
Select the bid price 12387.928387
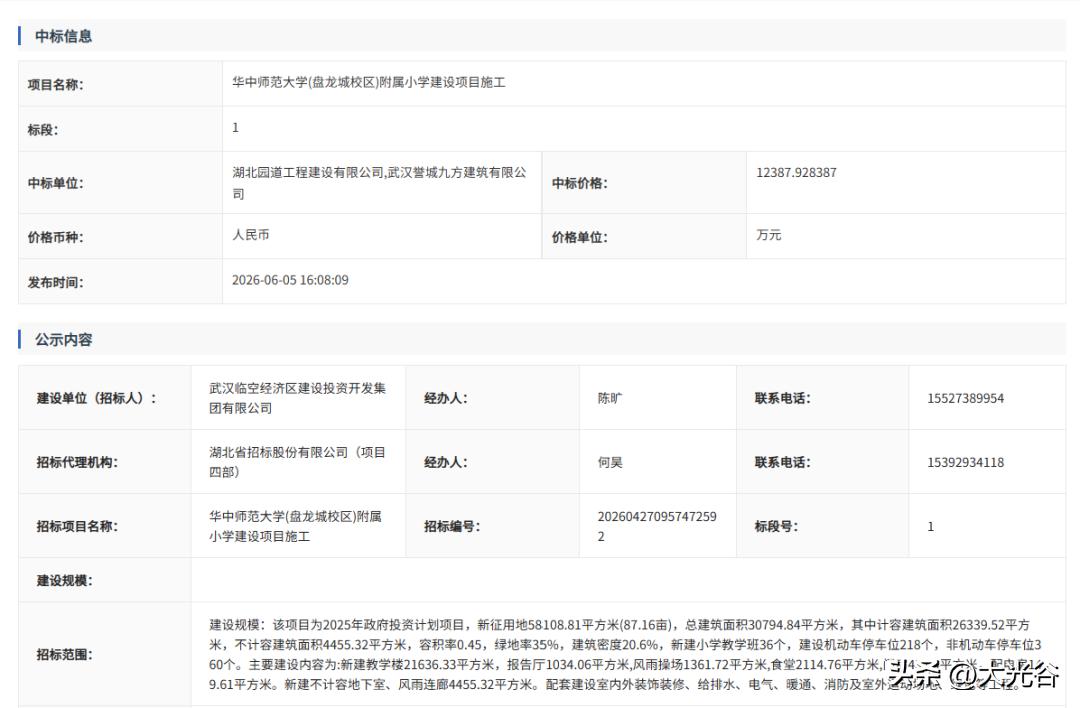pyautogui.click(x=796, y=173)
